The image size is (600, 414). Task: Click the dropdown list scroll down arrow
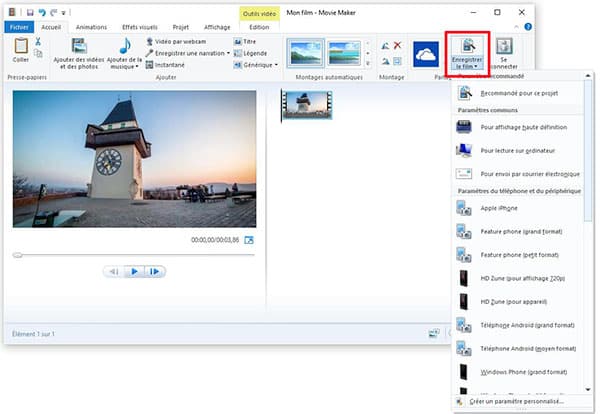point(588,390)
